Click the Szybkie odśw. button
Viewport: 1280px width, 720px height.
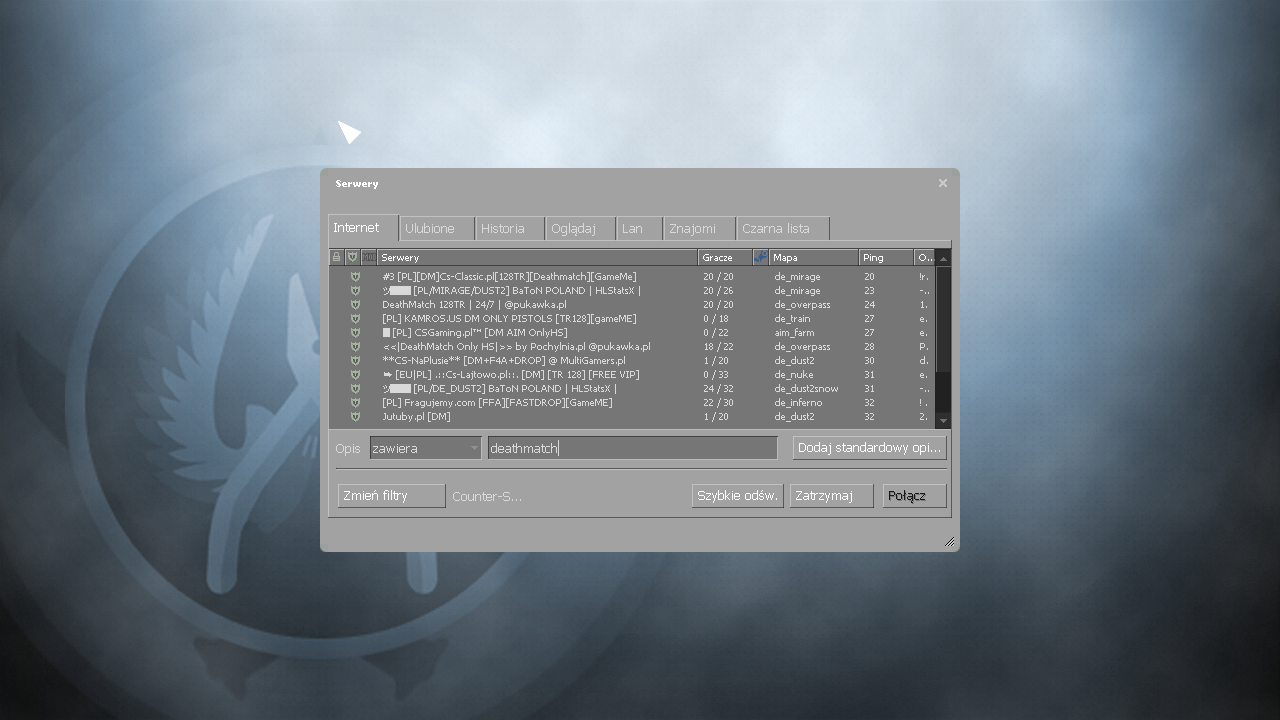point(737,496)
